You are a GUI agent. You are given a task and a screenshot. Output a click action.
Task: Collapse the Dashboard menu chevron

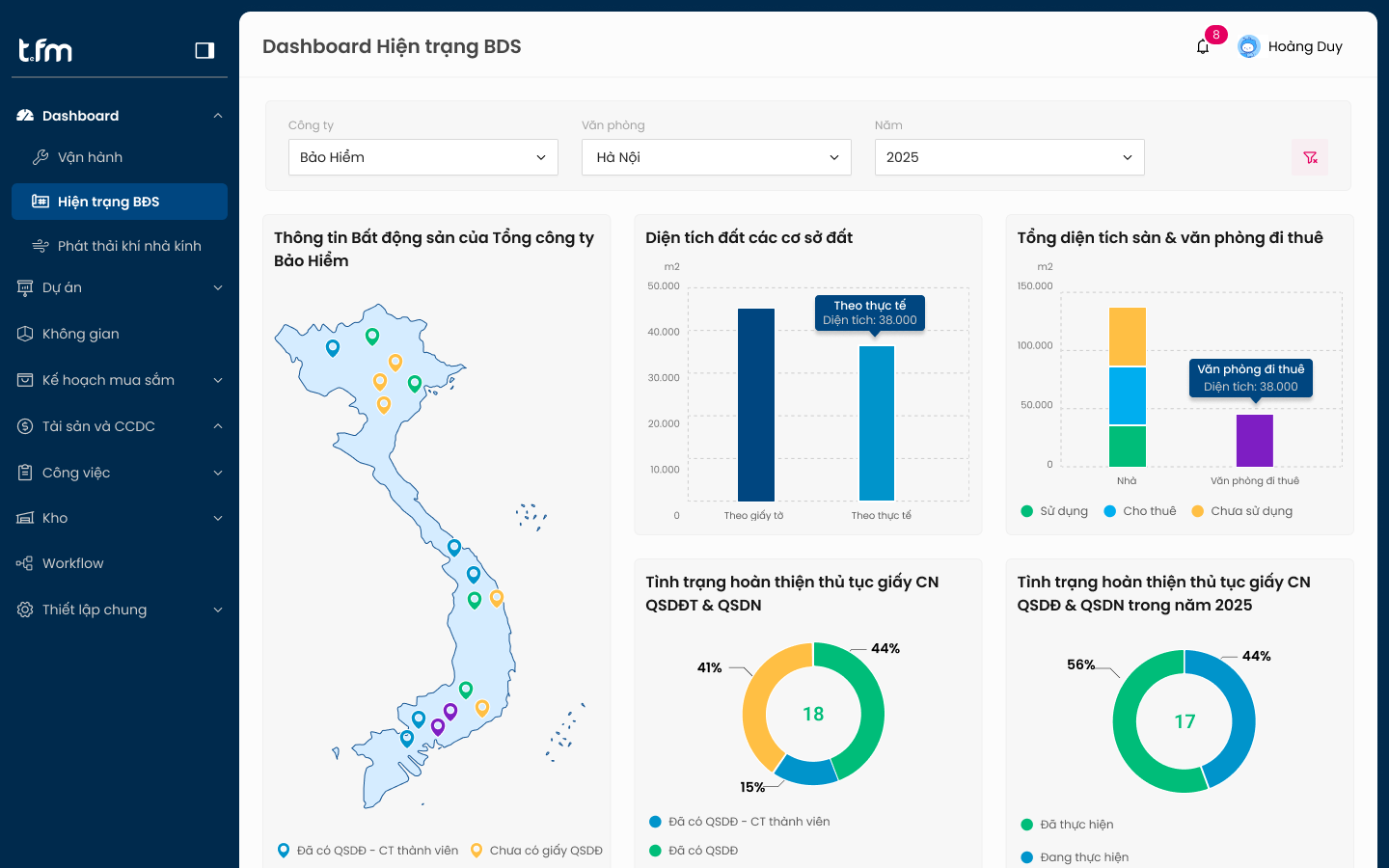pyautogui.click(x=218, y=116)
